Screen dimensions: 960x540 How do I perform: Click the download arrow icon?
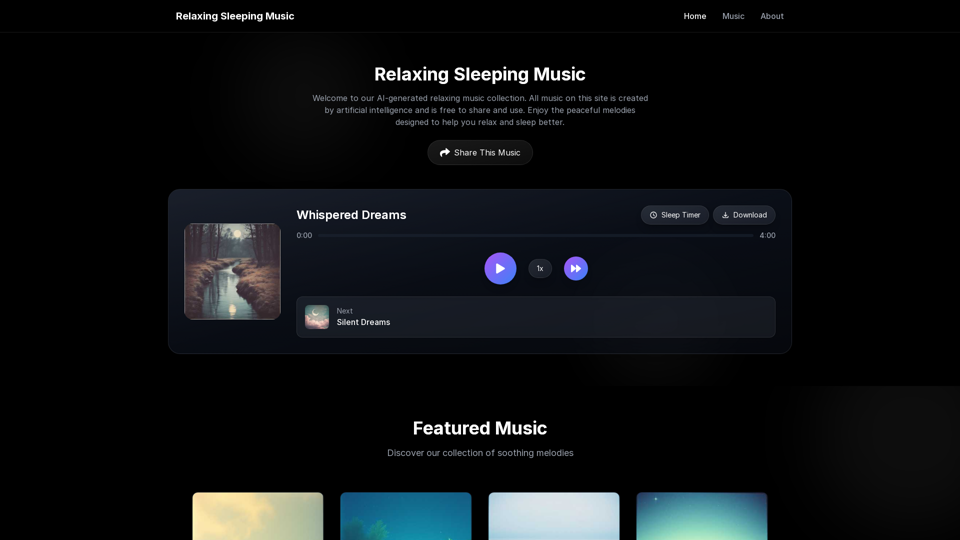(x=725, y=215)
